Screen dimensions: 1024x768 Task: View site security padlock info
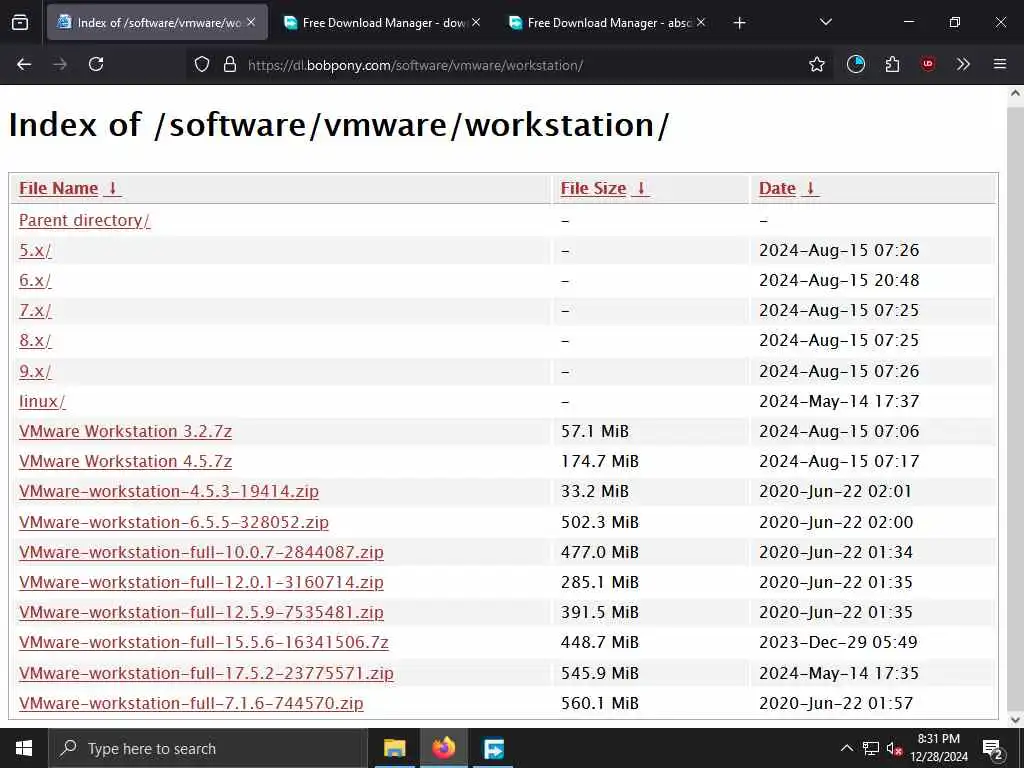coord(229,64)
